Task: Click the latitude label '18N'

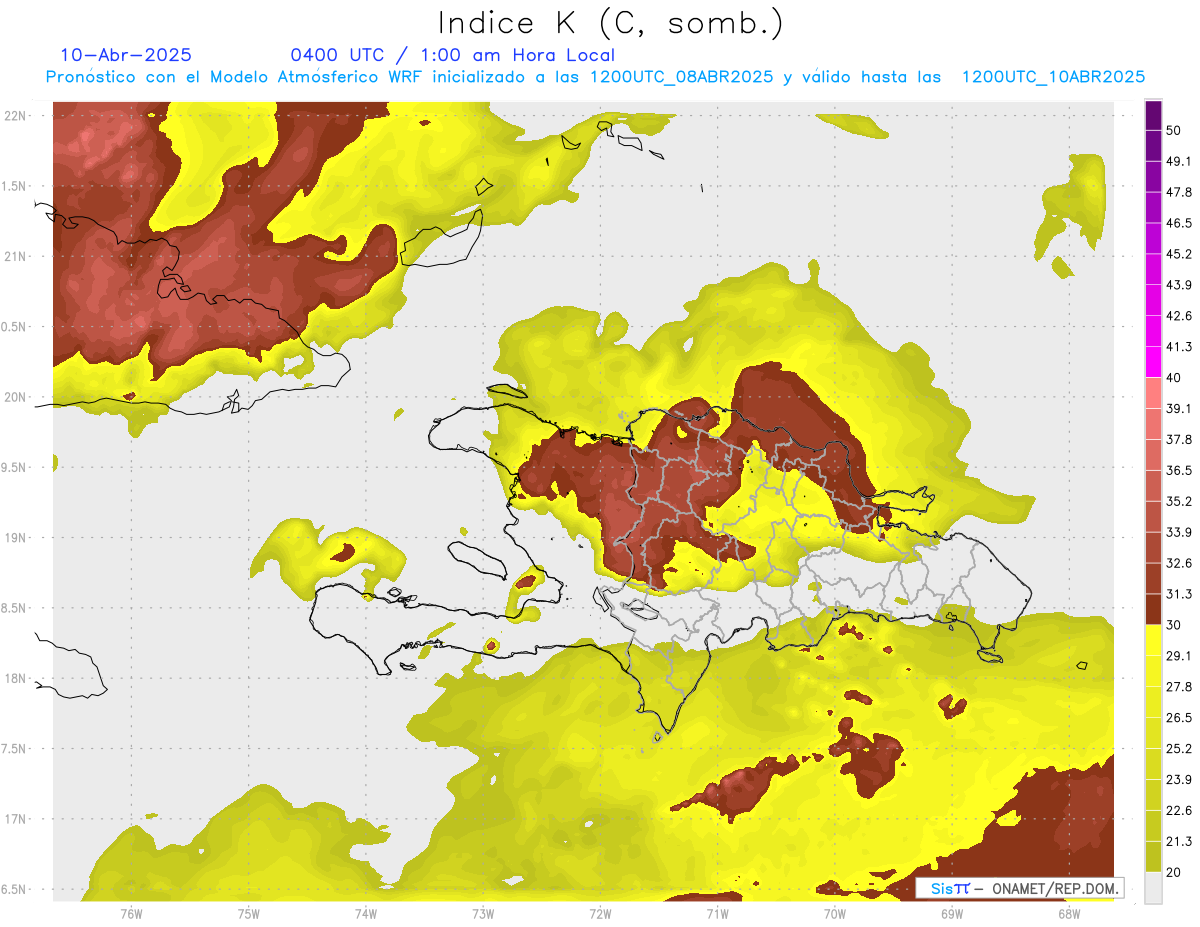Action: click(x=17, y=679)
